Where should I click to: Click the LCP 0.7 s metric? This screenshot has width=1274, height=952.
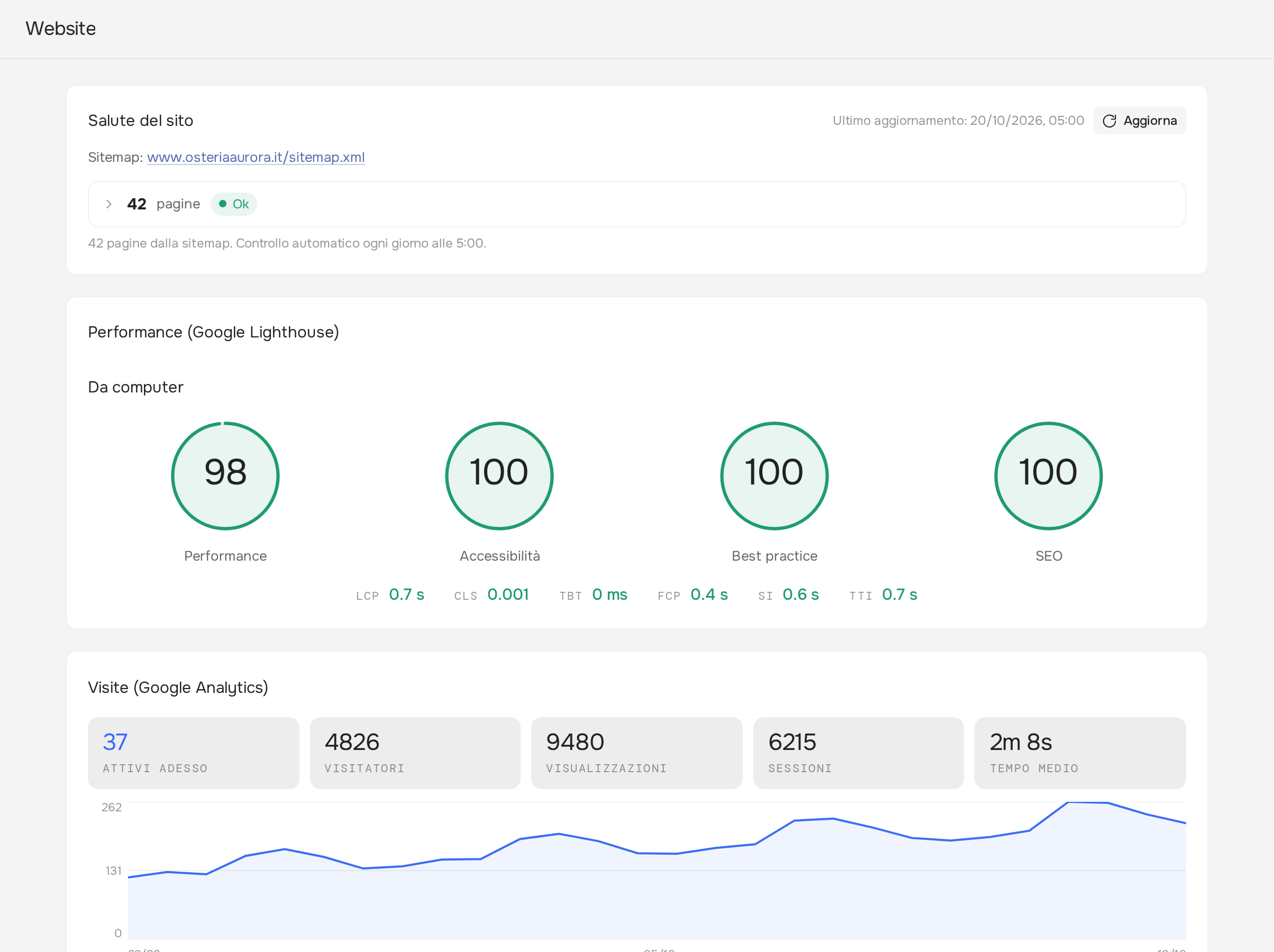point(390,594)
